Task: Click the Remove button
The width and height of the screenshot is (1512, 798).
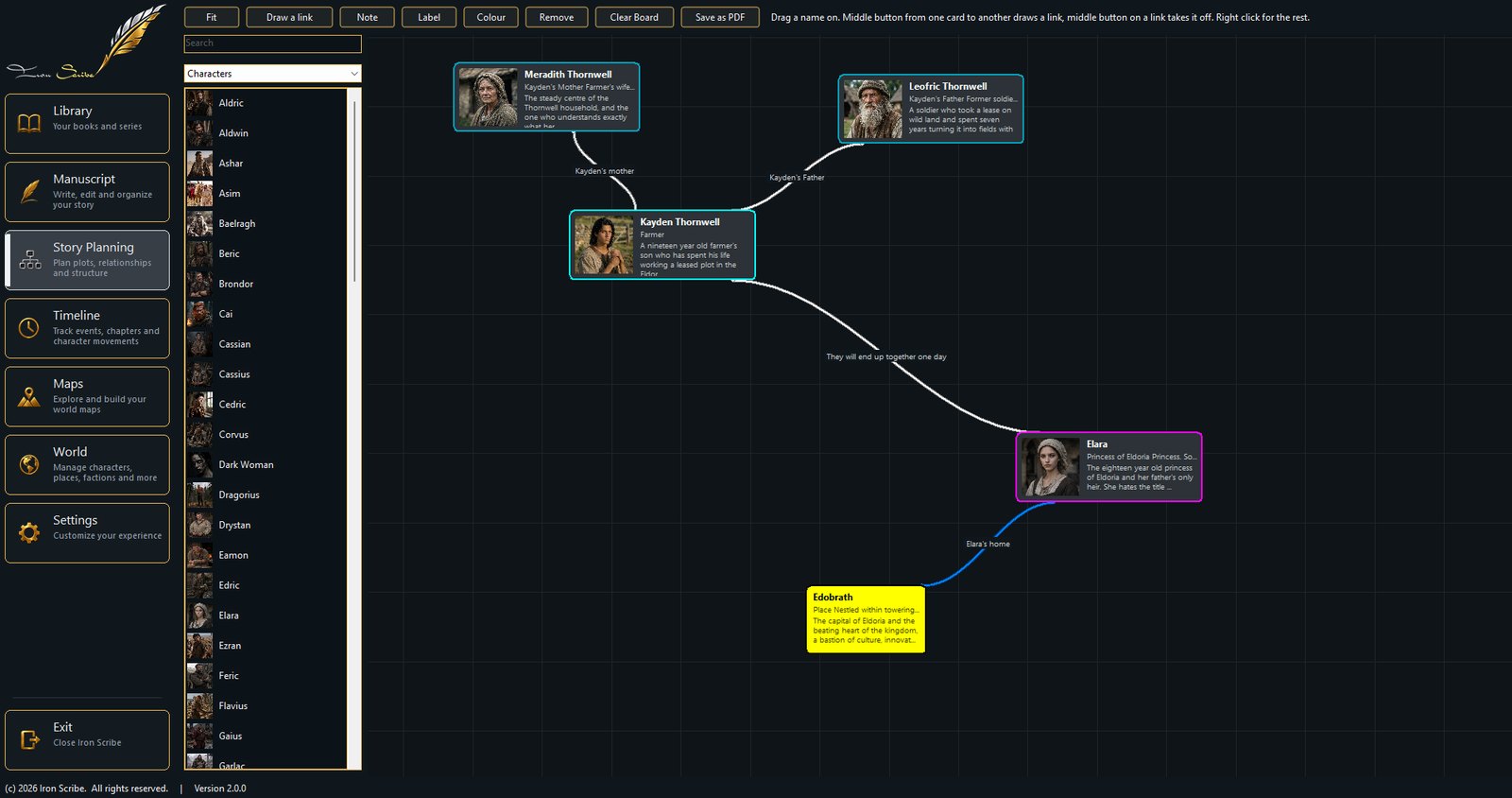Action: point(557,17)
